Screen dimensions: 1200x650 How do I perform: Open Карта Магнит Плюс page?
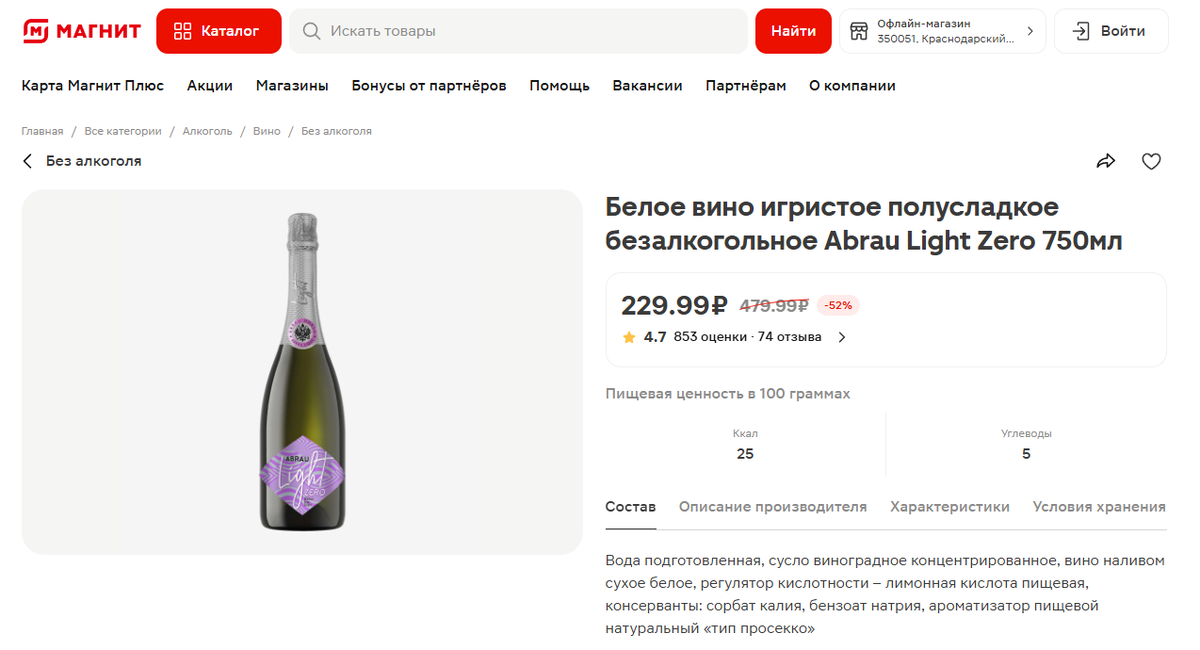coord(93,86)
